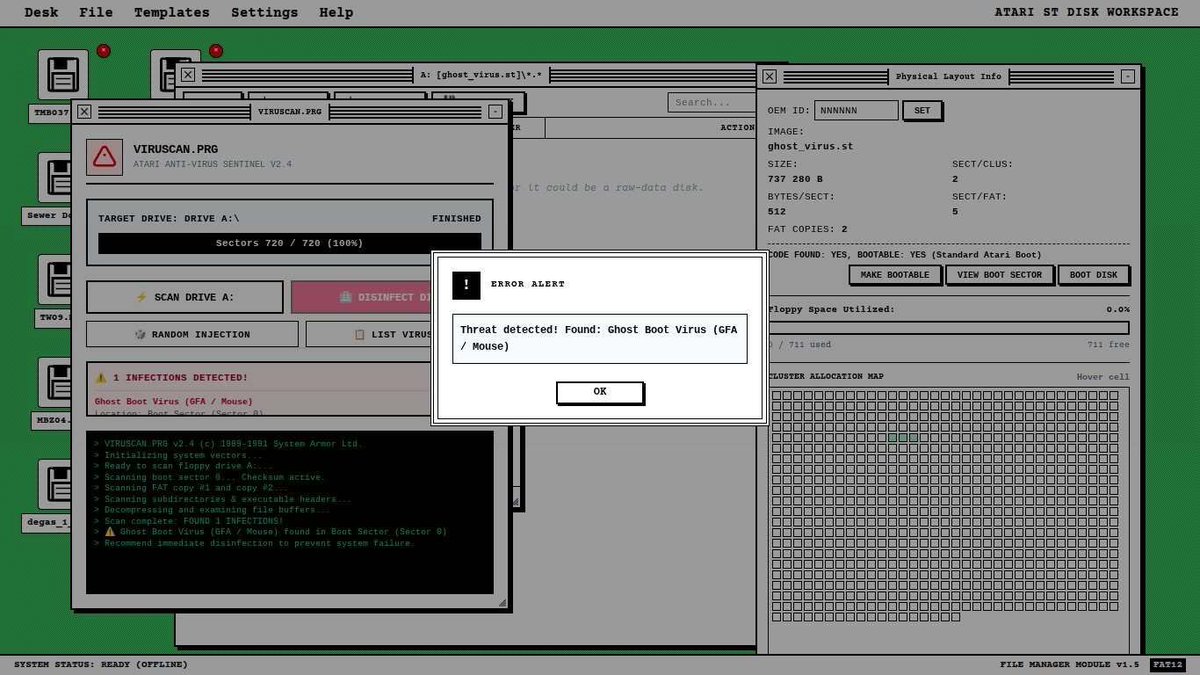Viewport: 1200px width, 675px height.
Task: Click the CODE FOUND: YES, BOOTABLE: YES line
Action: click(x=904, y=254)
